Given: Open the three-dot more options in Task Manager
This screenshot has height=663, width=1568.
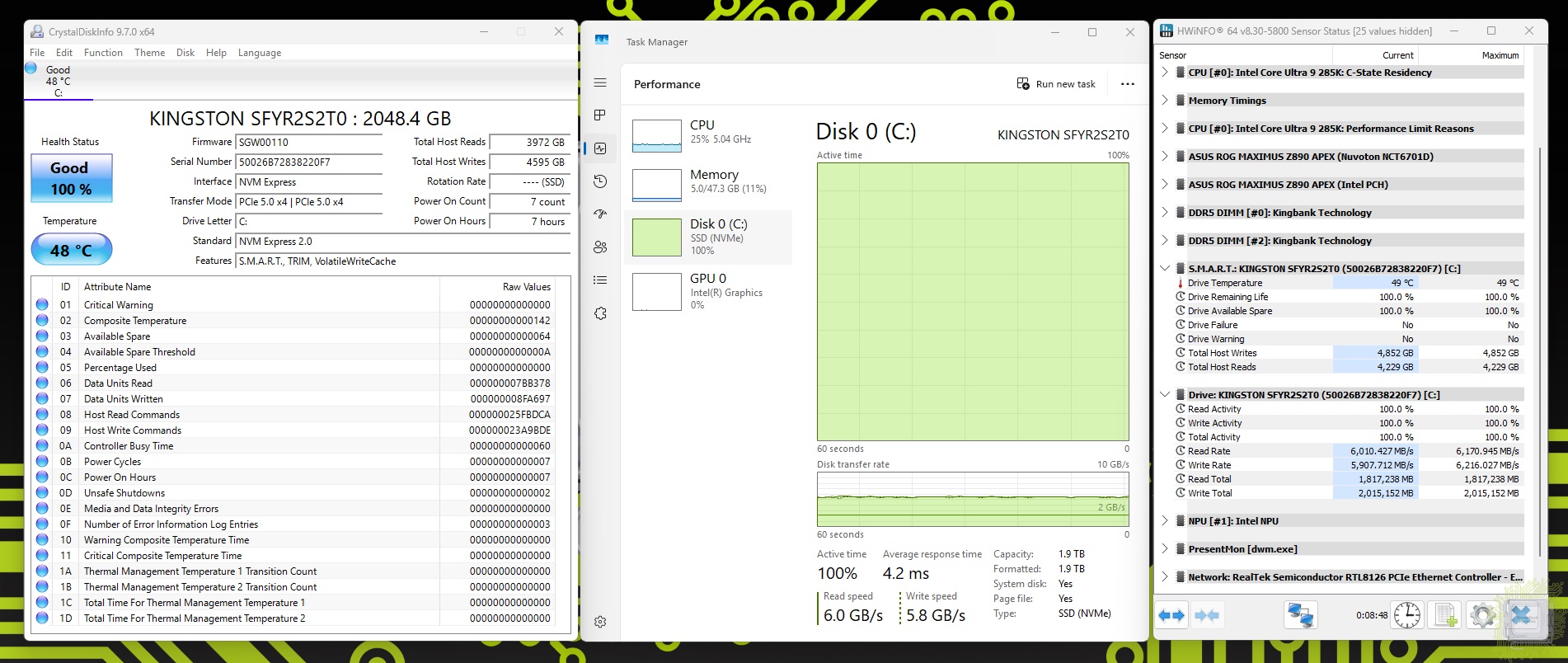Looking at the screenshot, I should pos(1128,84).
